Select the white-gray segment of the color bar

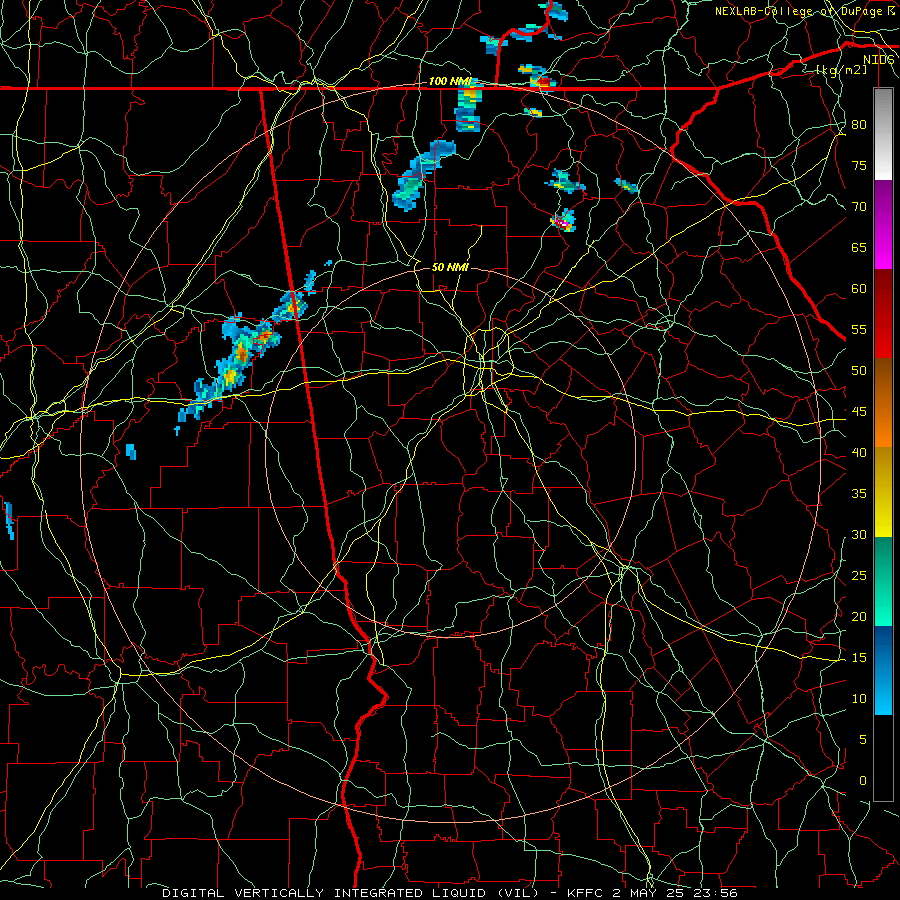883,134
